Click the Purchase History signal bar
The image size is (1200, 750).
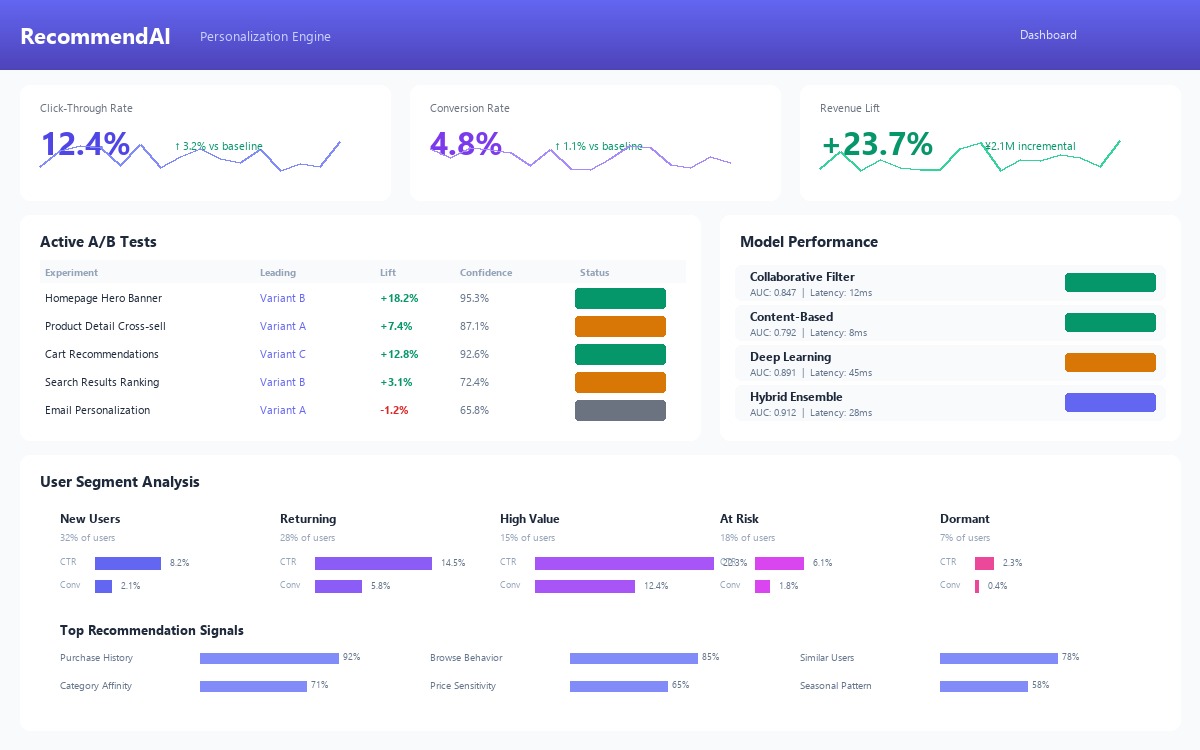tap(268, 658)
